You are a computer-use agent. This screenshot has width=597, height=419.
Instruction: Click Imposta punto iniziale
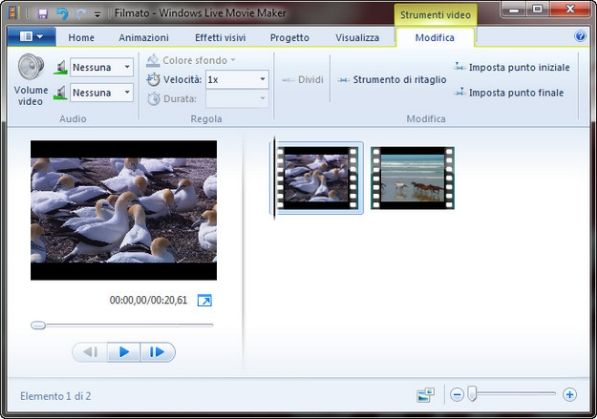point(512,67)
